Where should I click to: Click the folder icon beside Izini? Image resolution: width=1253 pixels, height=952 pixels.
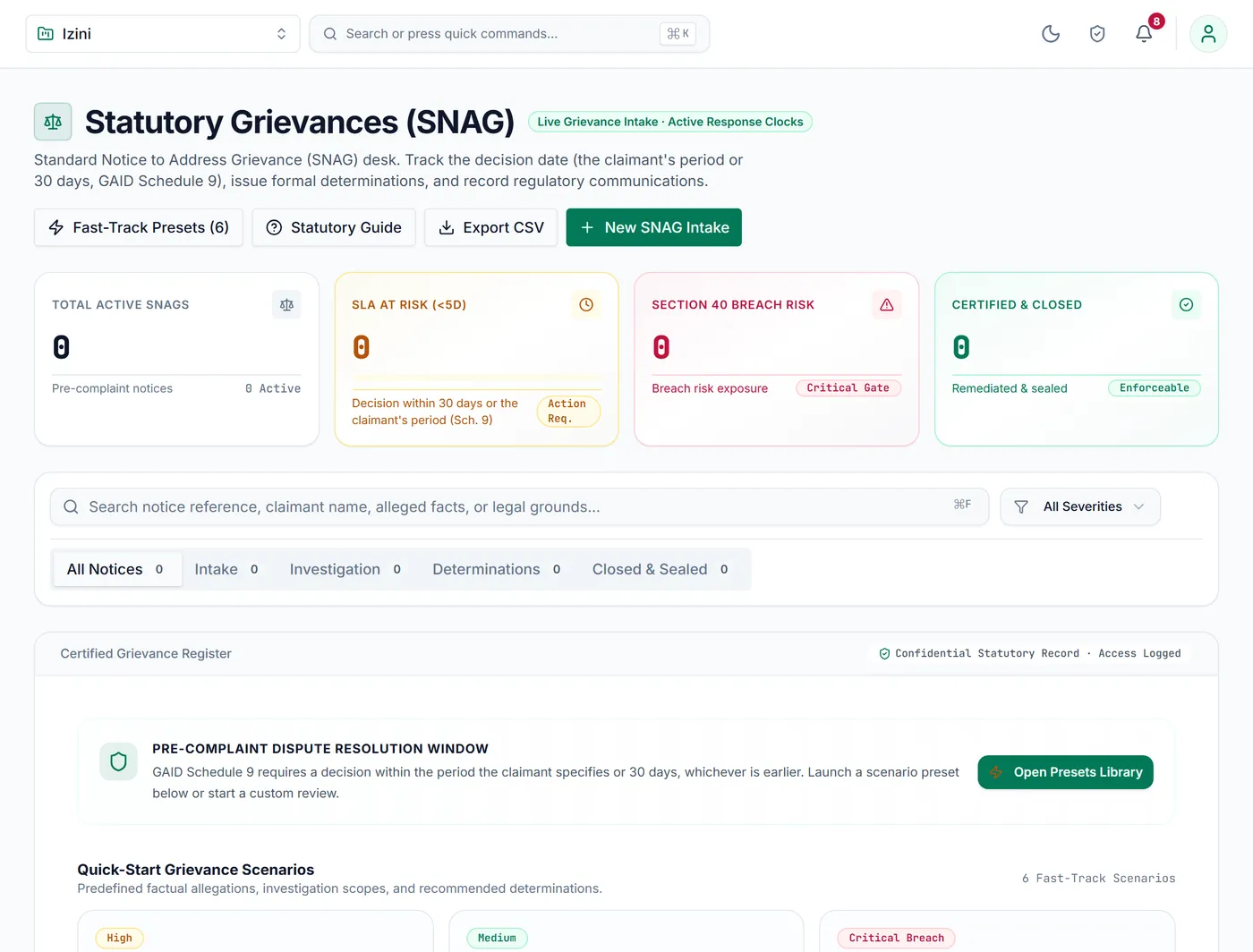46,34
